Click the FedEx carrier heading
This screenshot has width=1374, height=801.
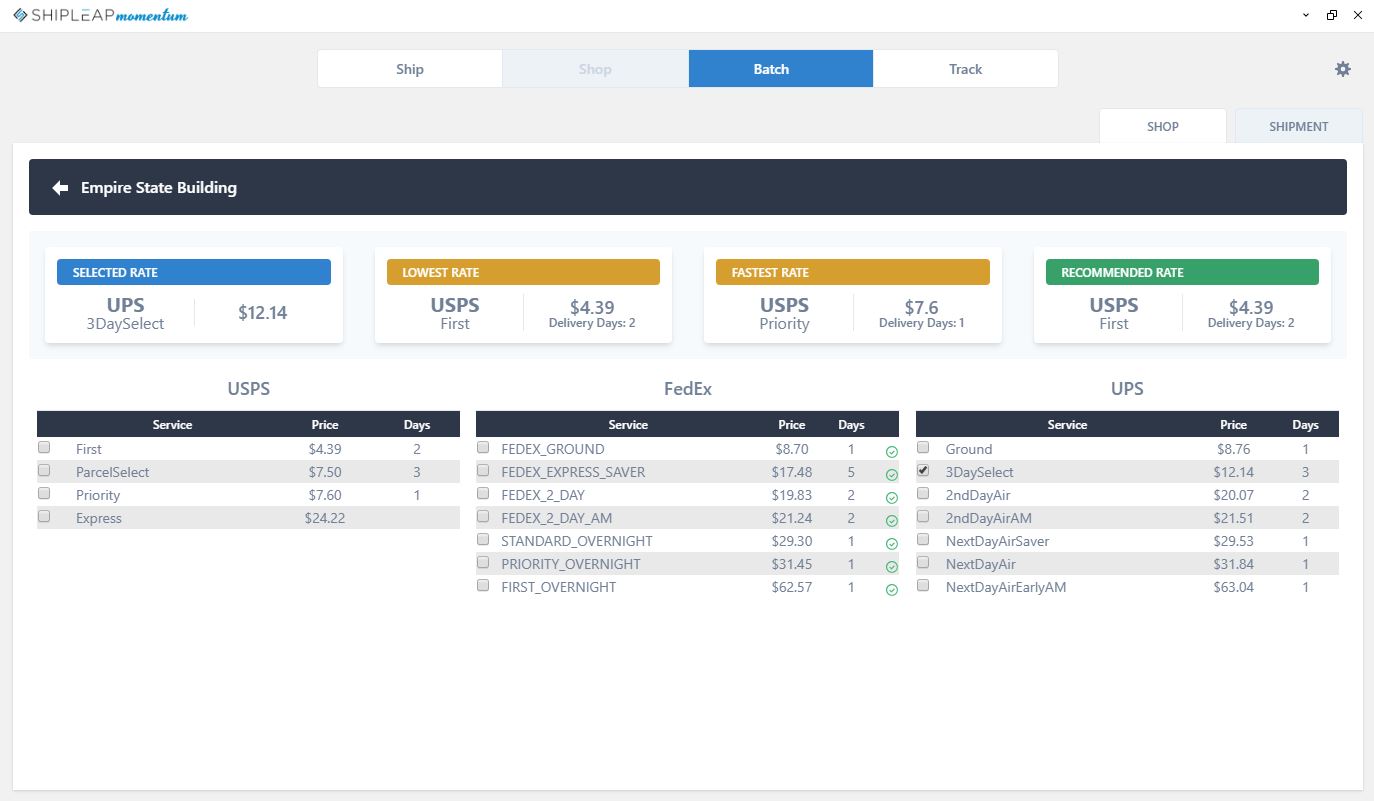tap(688, 389)
